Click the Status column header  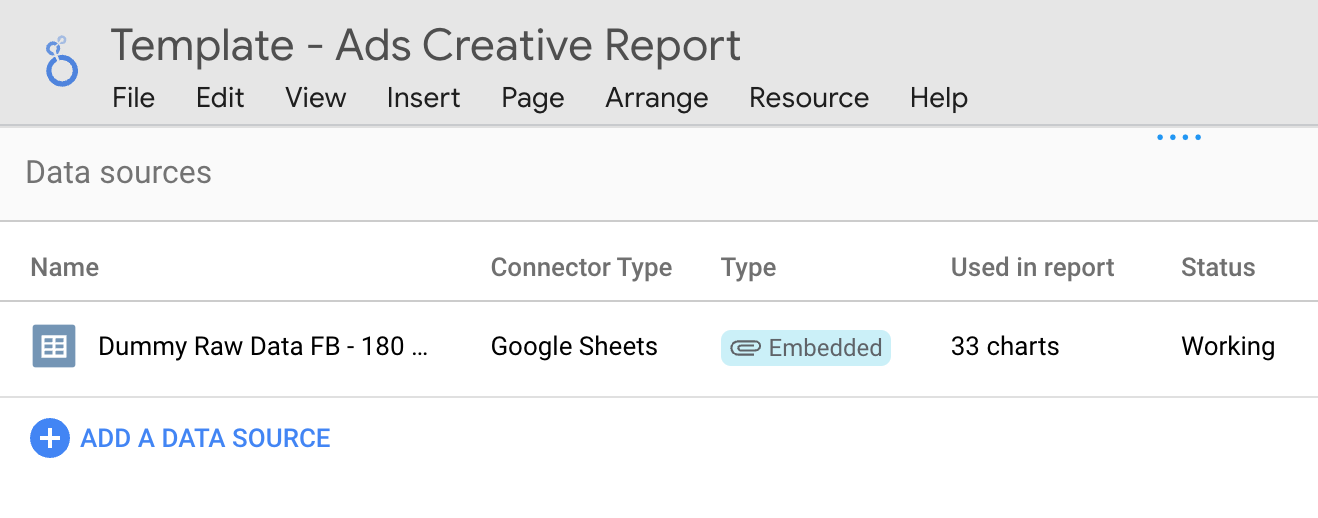pyautogui.click(x=1218, y=267)
